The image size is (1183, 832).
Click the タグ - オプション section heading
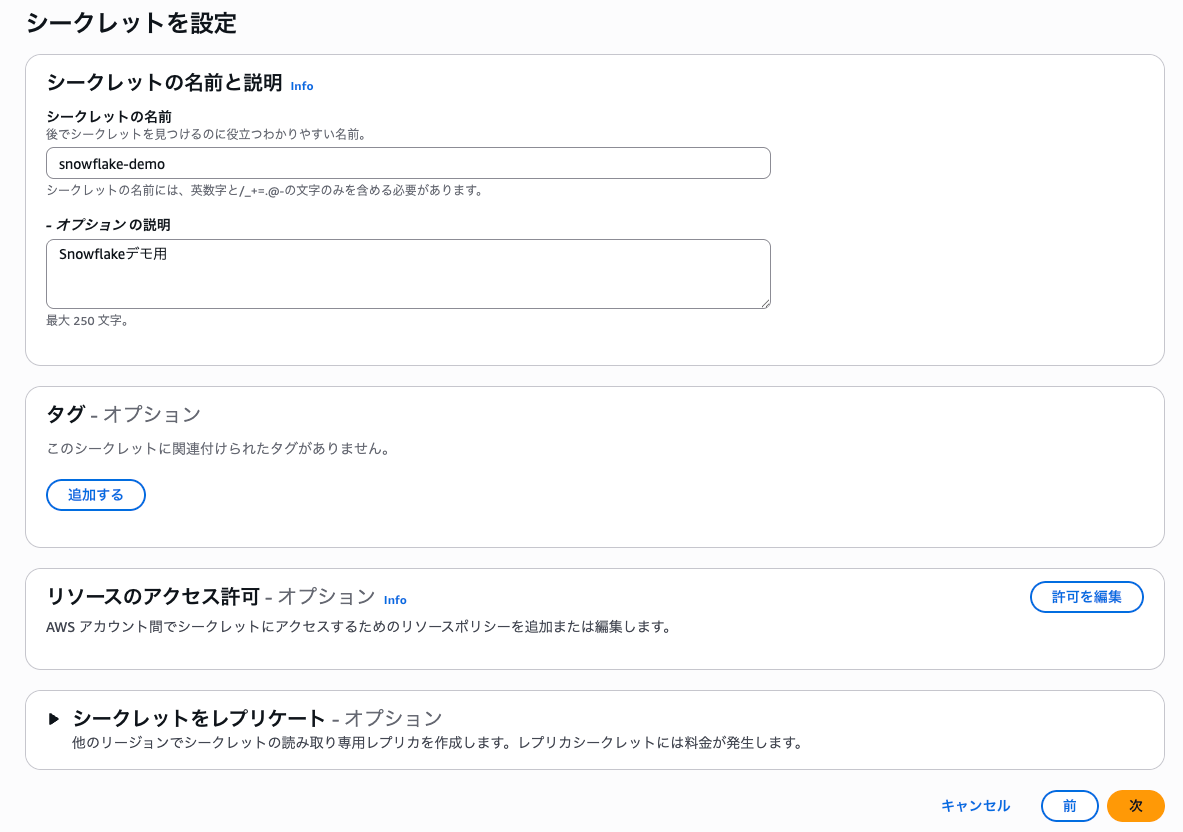pos(124,414)
